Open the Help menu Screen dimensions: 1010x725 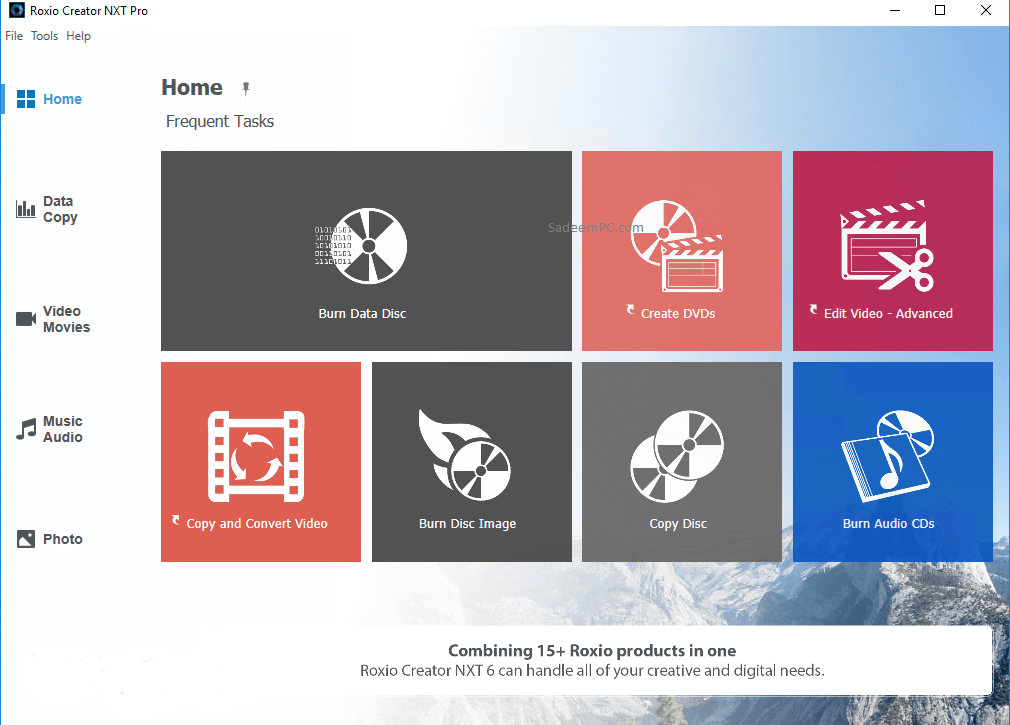point(78,36)
